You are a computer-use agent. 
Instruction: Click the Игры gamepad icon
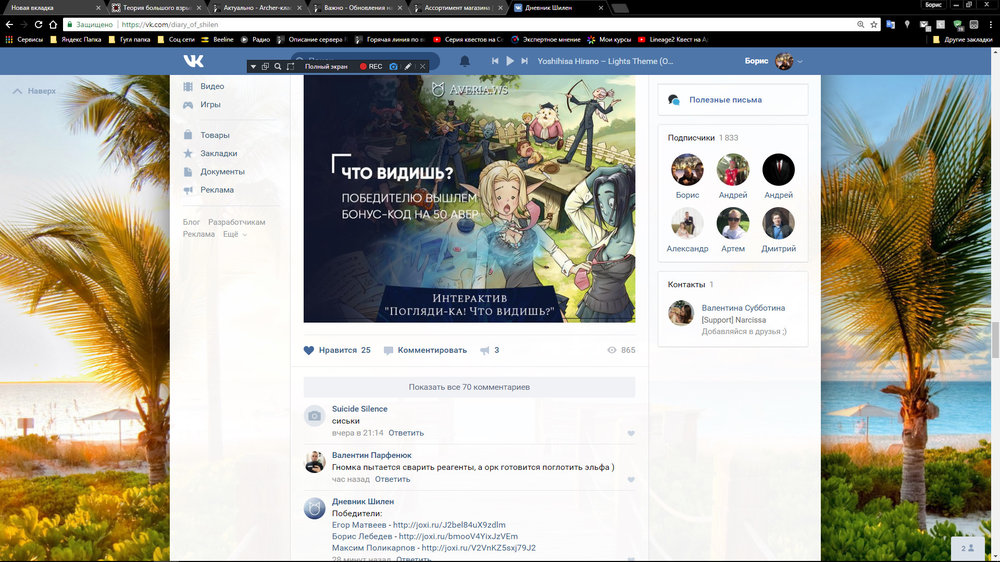click(x=188, y=105)
